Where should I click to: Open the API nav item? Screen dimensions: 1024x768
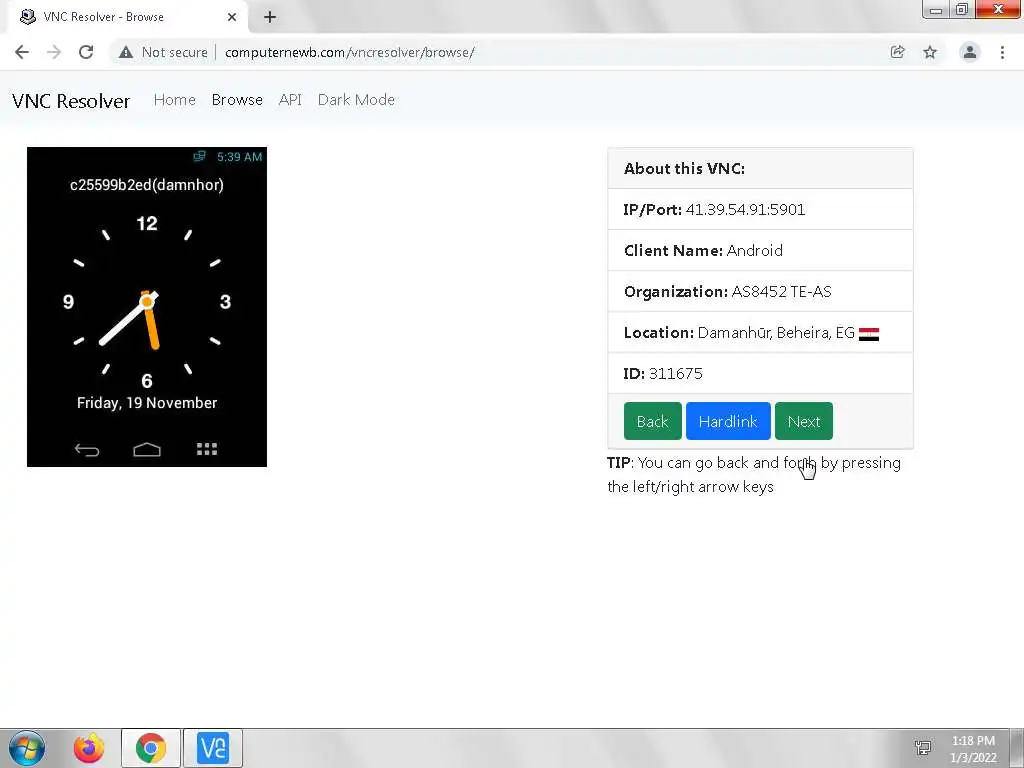coord(290,100)
